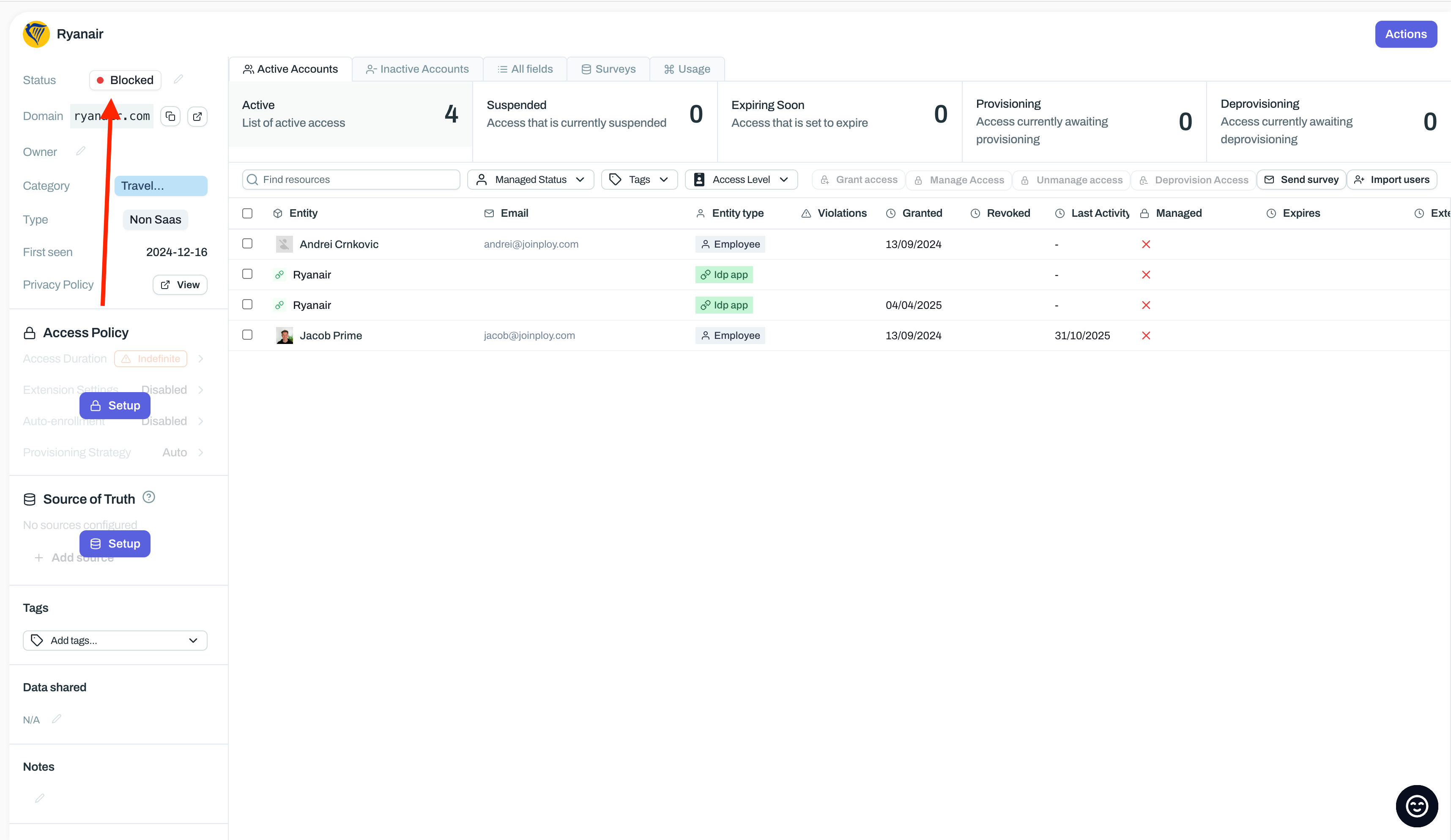Click the Data shared edit pencil

[x=56, y=719]
